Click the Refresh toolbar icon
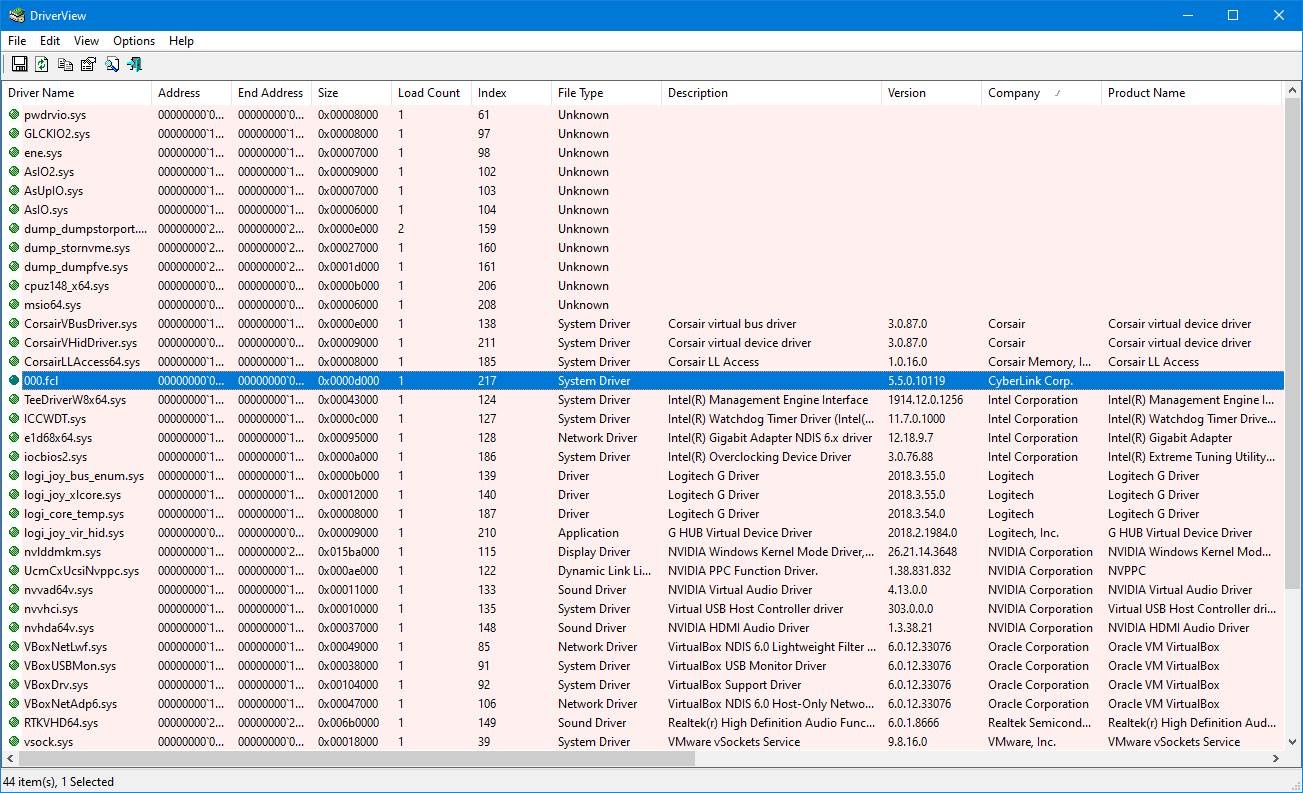Image resolution: width=1303 pixels, height=793 pixels. [42, 65]
